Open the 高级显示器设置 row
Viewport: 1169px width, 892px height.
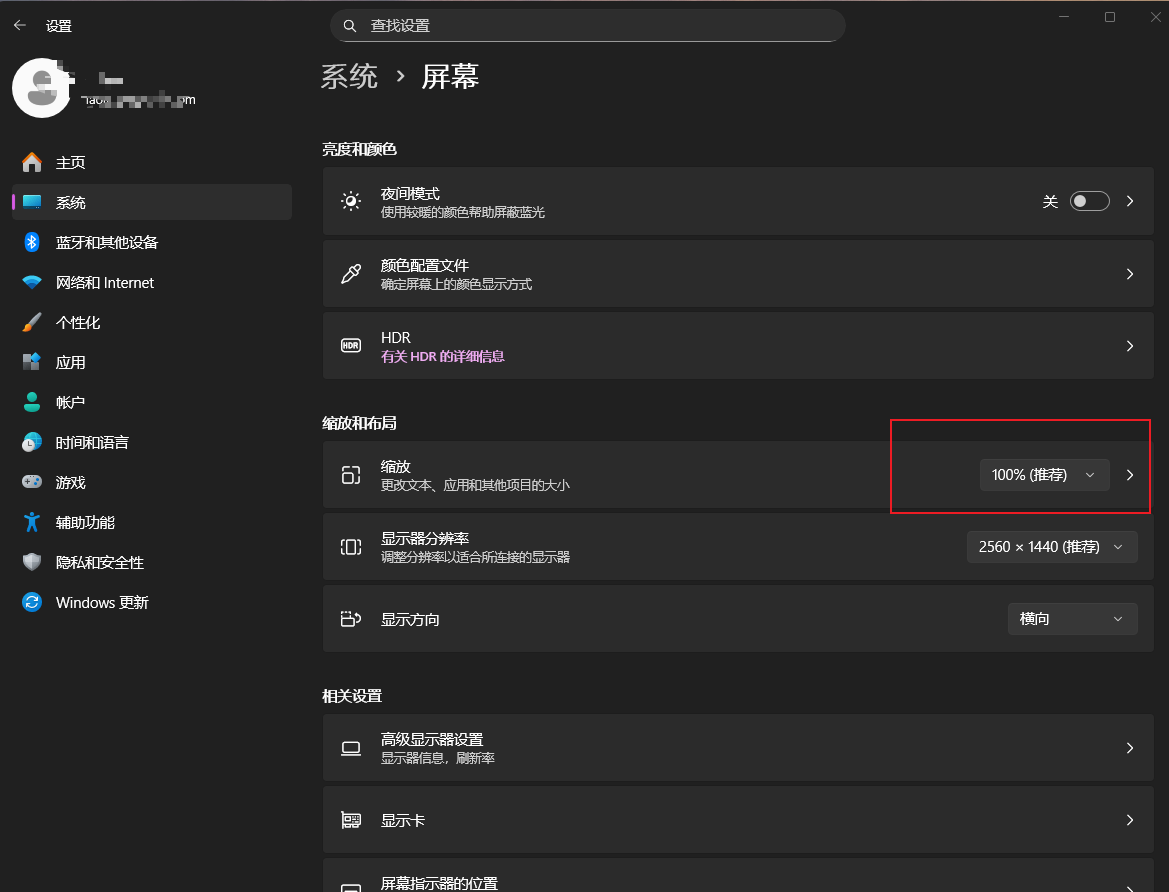738,748
